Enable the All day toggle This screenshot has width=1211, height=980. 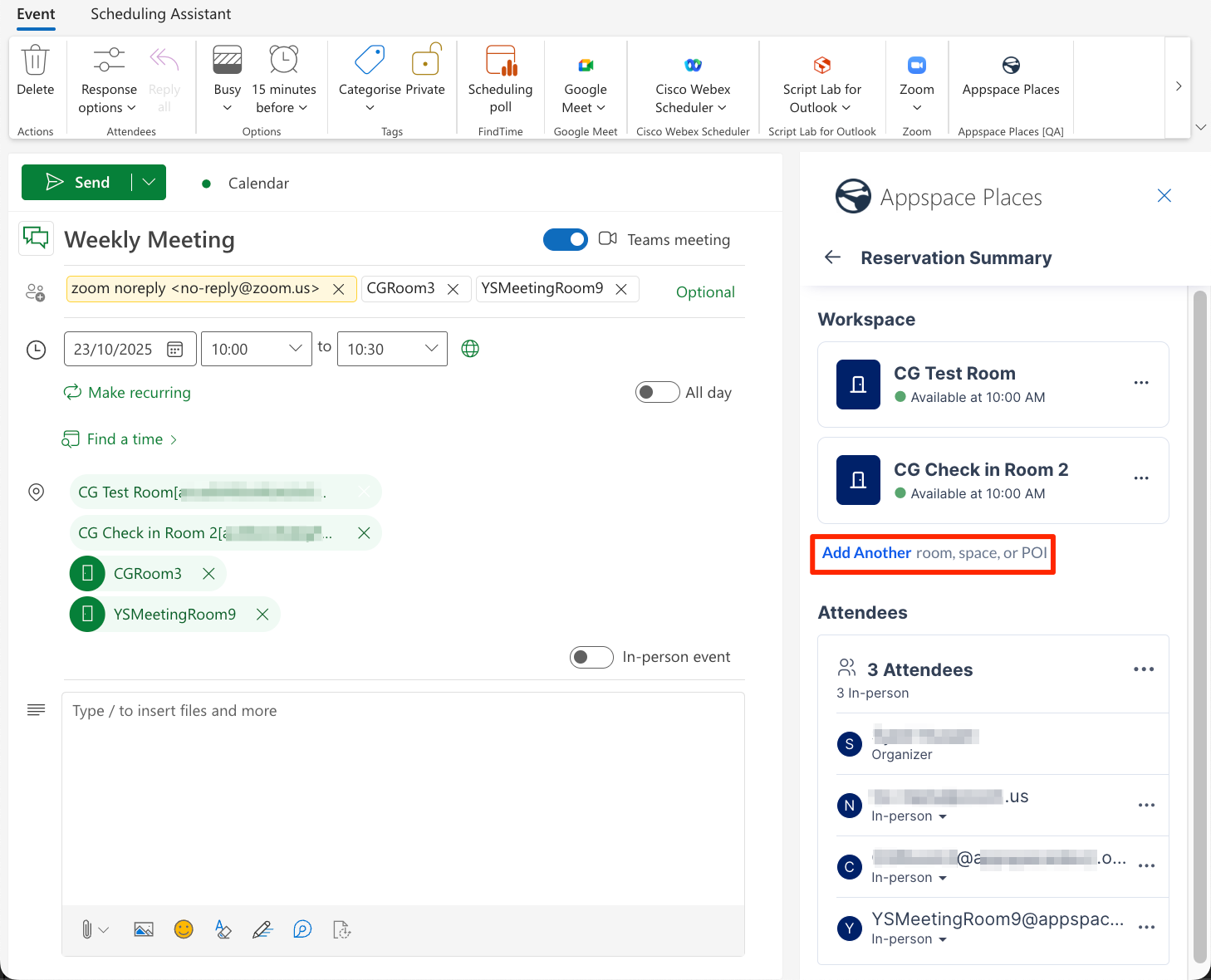pyautogui.click(x=657, y=392)
